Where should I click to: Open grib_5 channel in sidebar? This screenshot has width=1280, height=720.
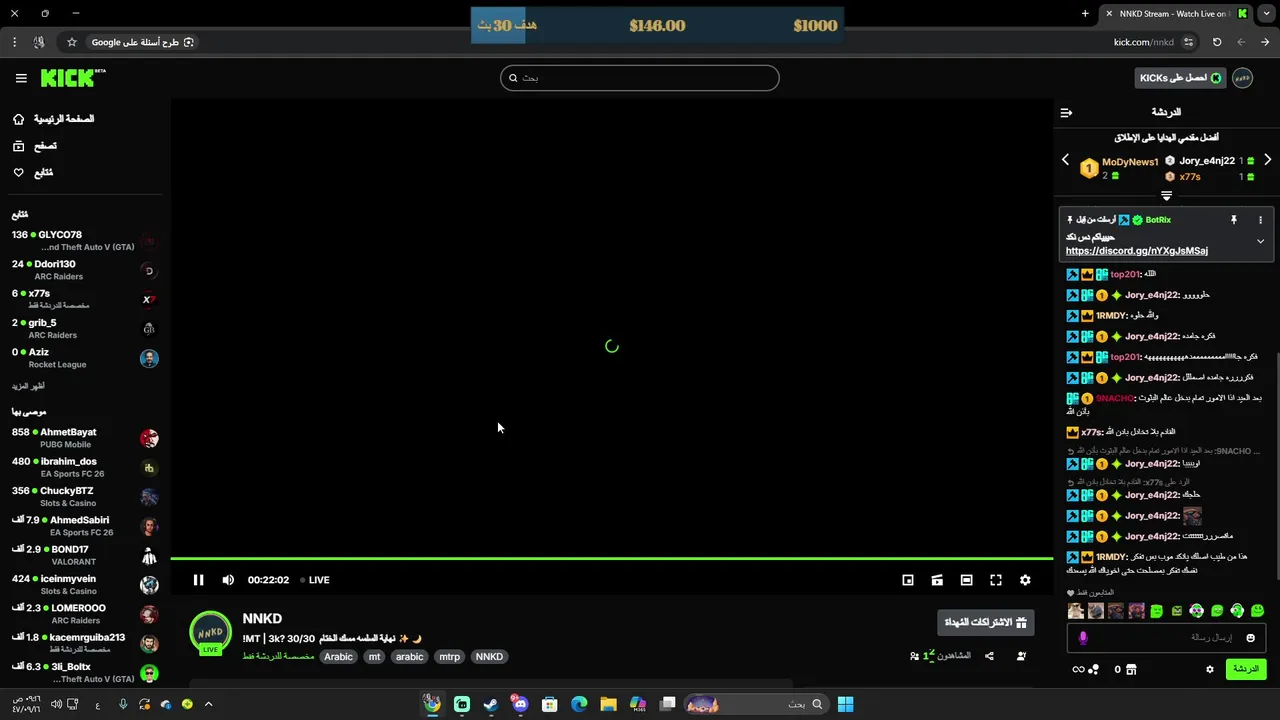pyautogui.click(x=84, y=329)
